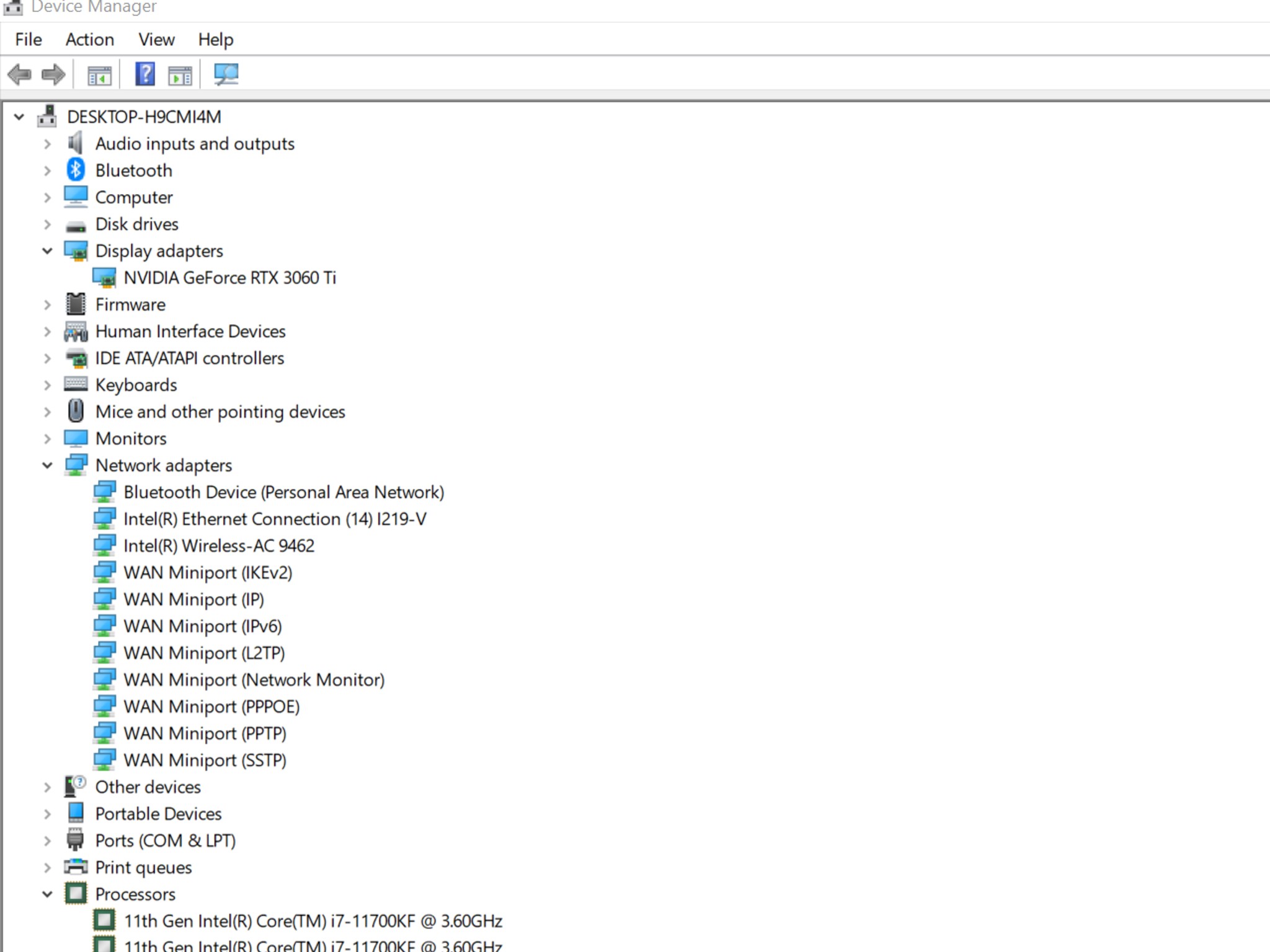Click the Scan for hardware changes icon
This screenshot has width=1270, height=952.
[226, 75]
